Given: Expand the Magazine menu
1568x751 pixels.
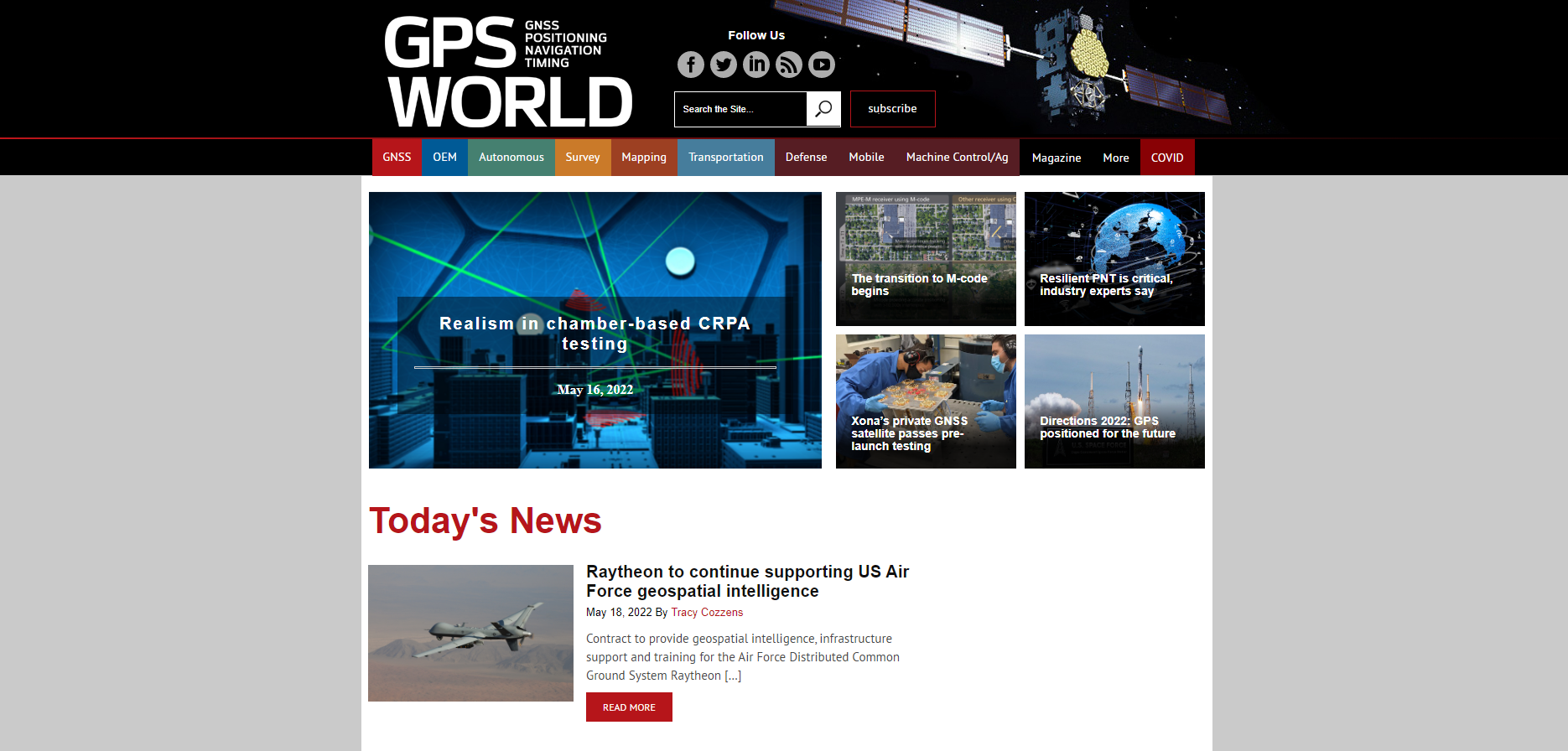Looking at the screenshot, I should (x=1056, y=158).
